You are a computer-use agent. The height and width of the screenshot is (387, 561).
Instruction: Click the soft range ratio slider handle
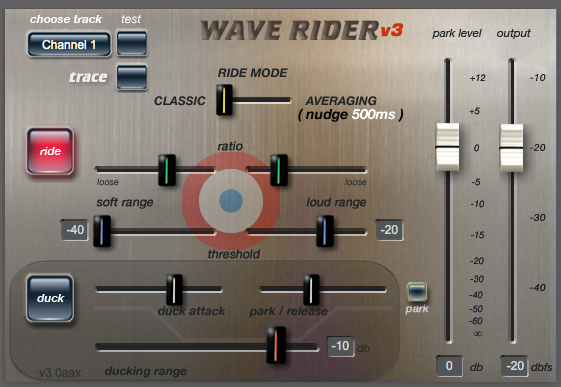167,170
